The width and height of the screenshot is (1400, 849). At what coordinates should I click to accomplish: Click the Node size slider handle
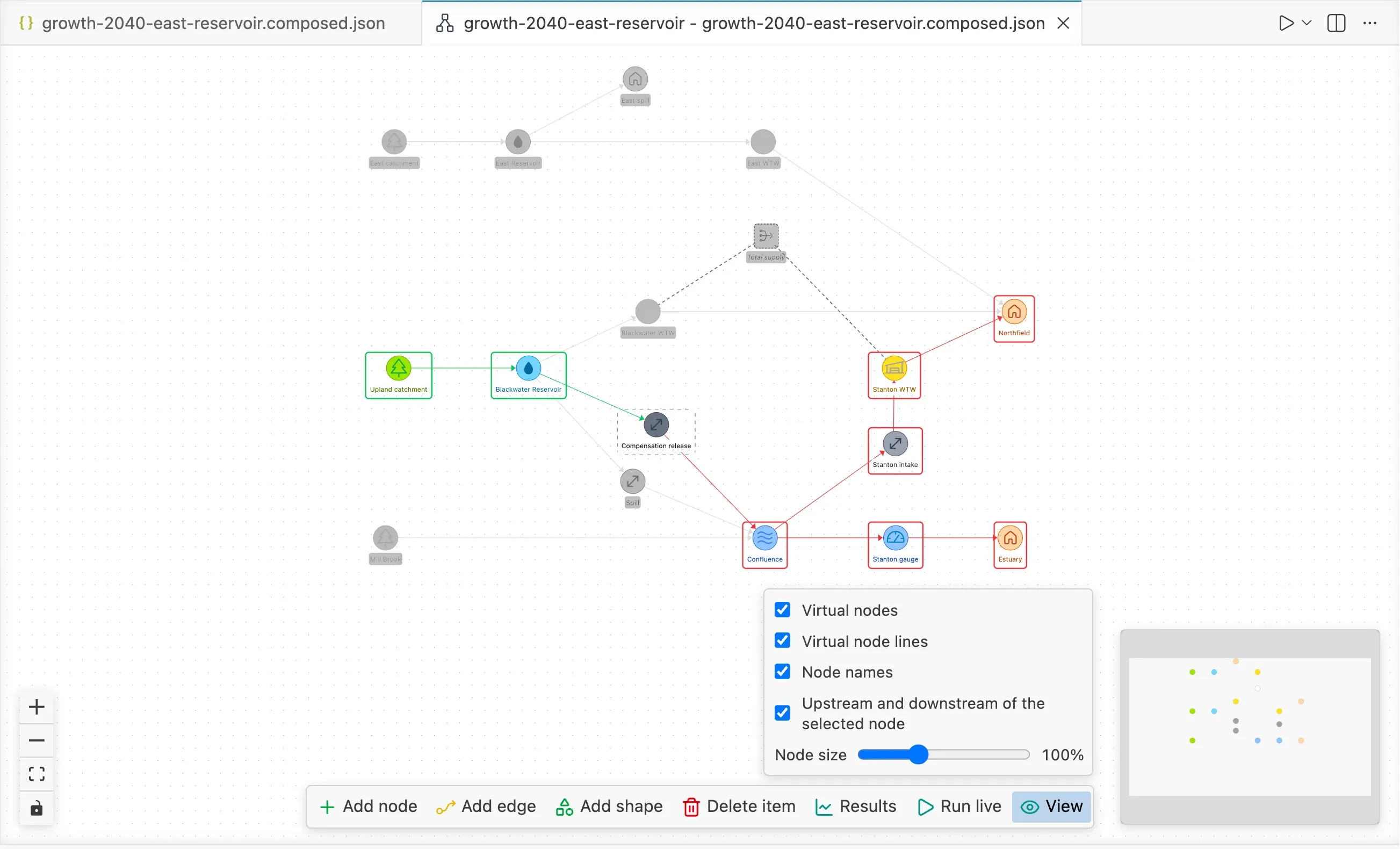click(918, 754)
